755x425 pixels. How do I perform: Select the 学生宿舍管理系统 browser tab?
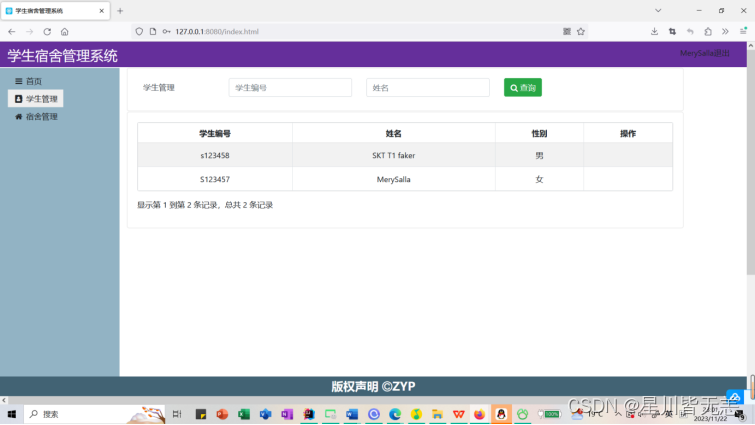click(55, 11)
